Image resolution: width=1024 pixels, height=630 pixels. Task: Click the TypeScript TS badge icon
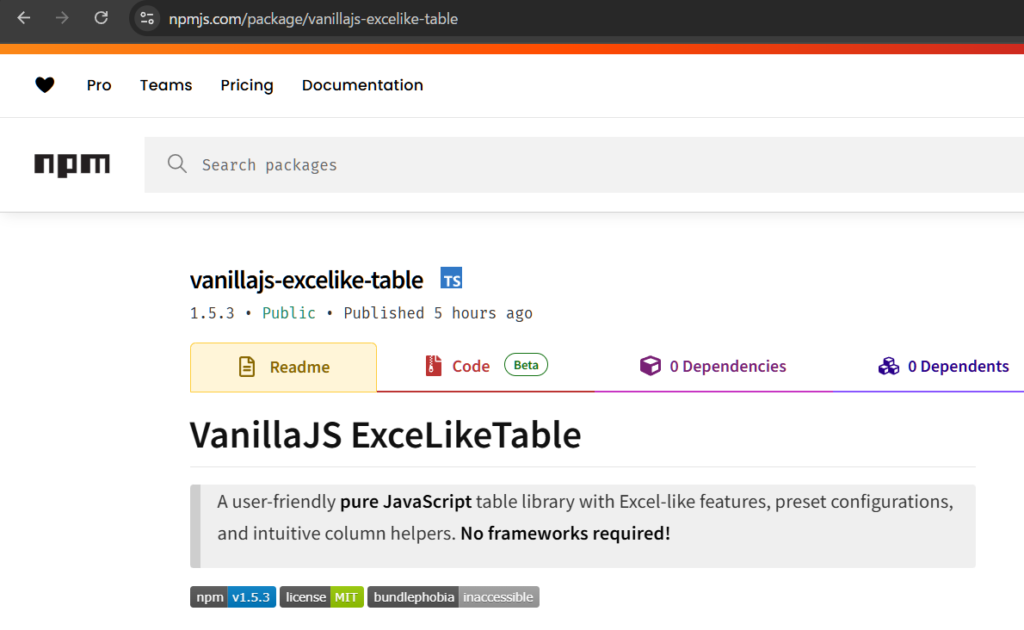point(451,279)
